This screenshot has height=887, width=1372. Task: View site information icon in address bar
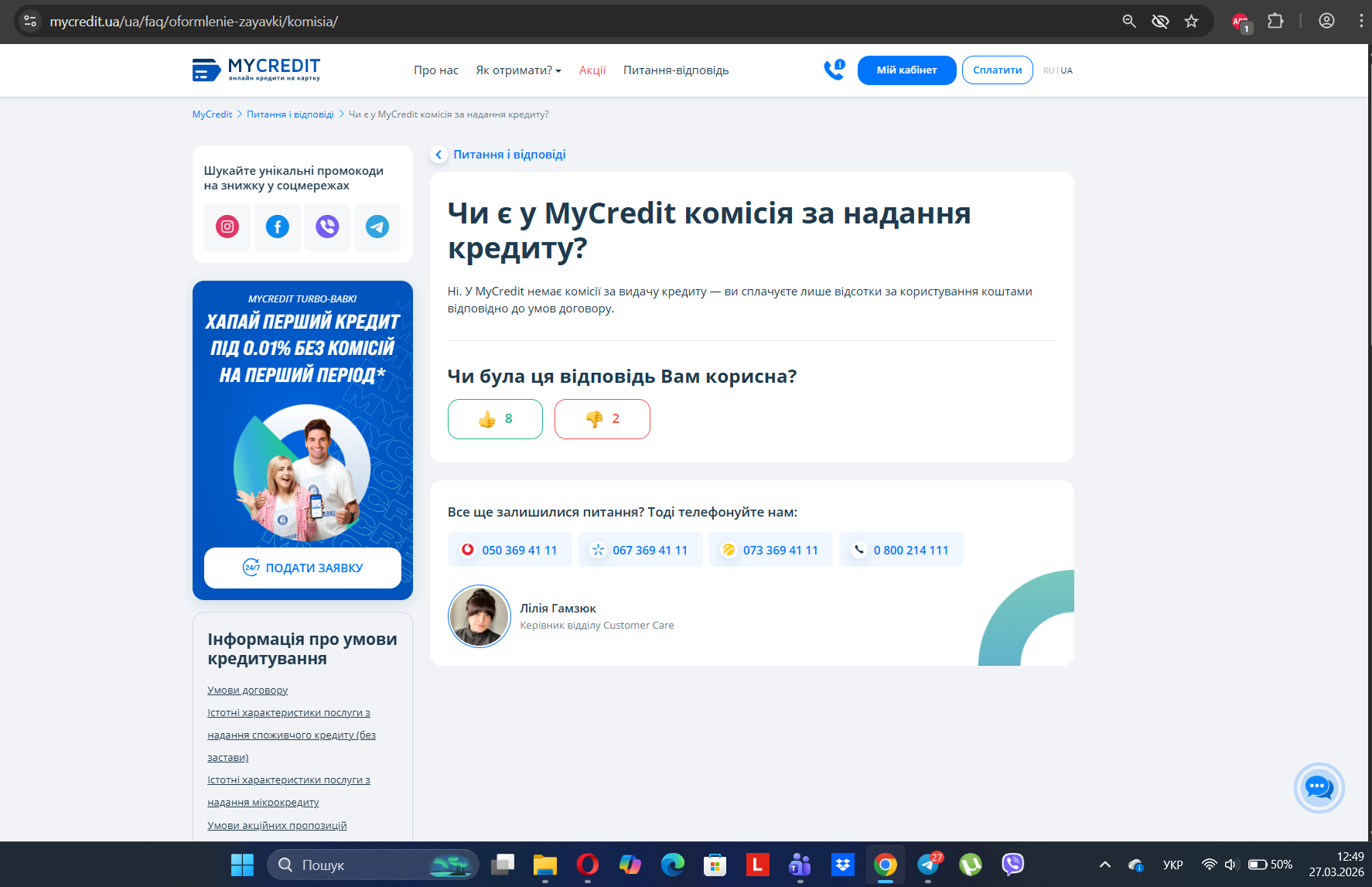(x=30, y=21)
